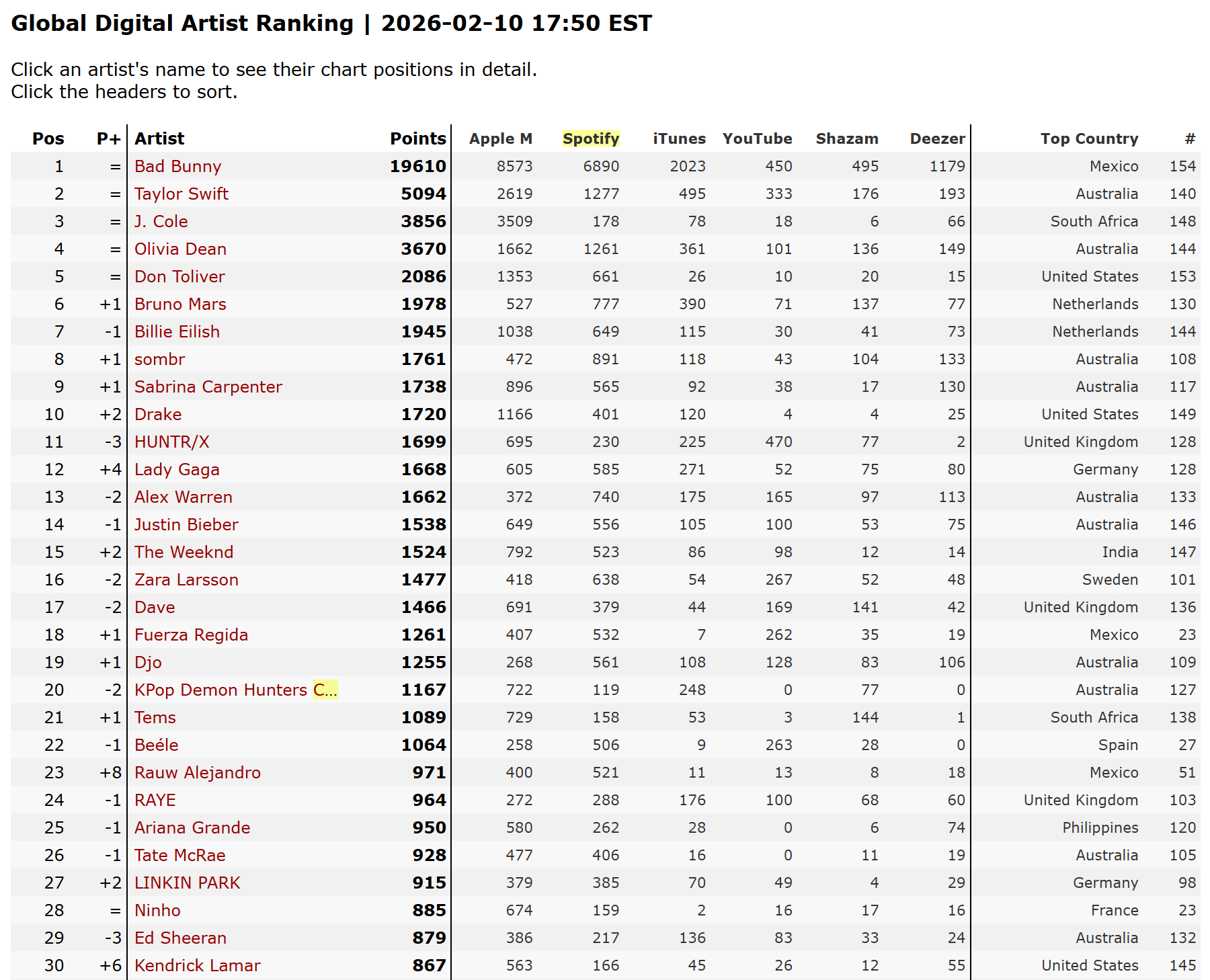The image size is (1210, 980).
Task: Sort by the Pos column header
Action: tap(48, 138)
